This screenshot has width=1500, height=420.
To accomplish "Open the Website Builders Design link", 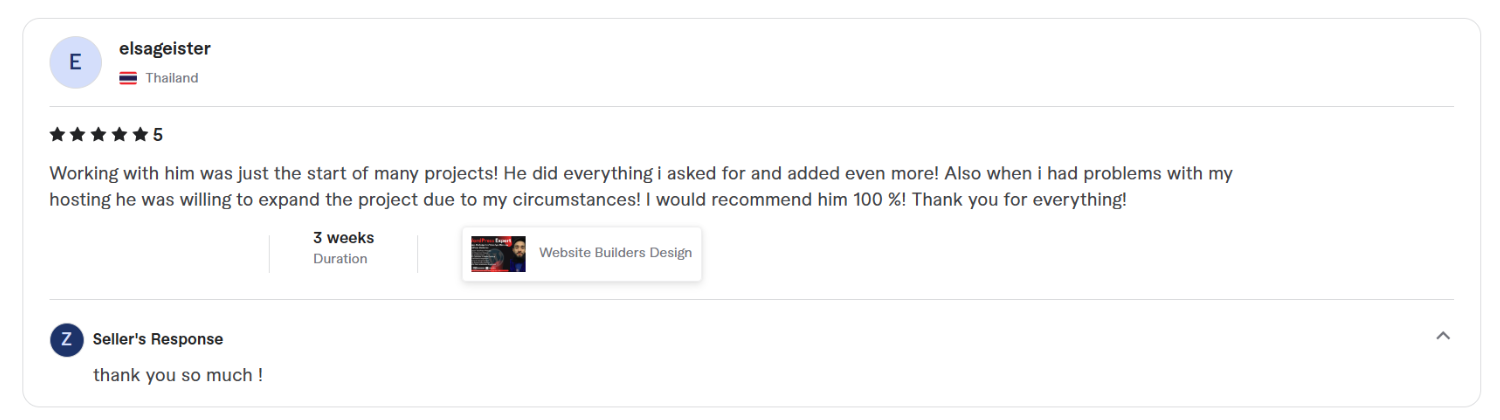I will (x=615, y=253).
